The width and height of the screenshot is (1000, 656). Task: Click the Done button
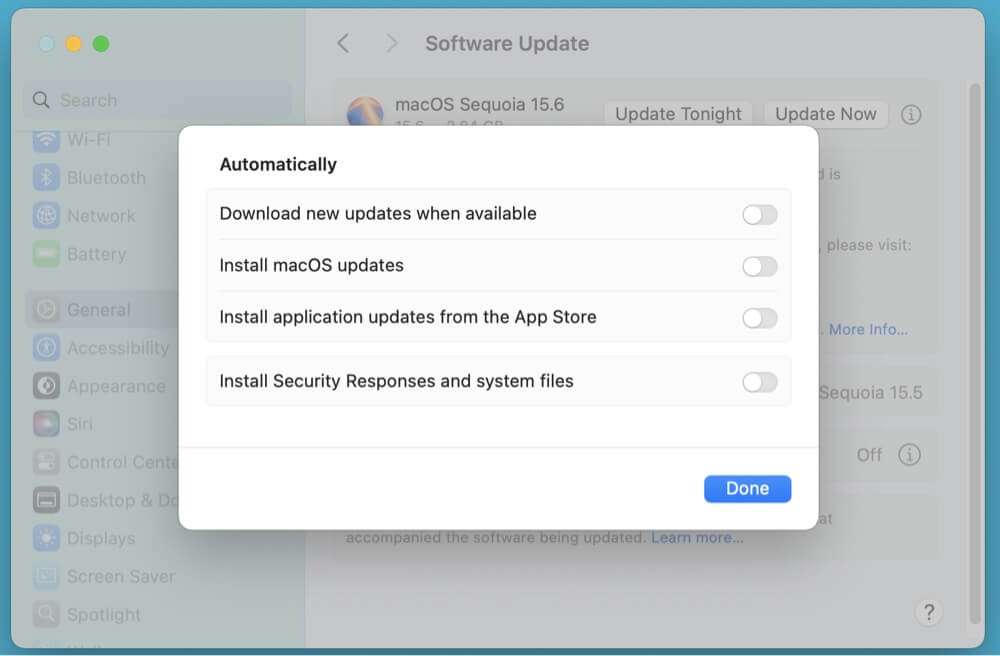click(747, 488)
